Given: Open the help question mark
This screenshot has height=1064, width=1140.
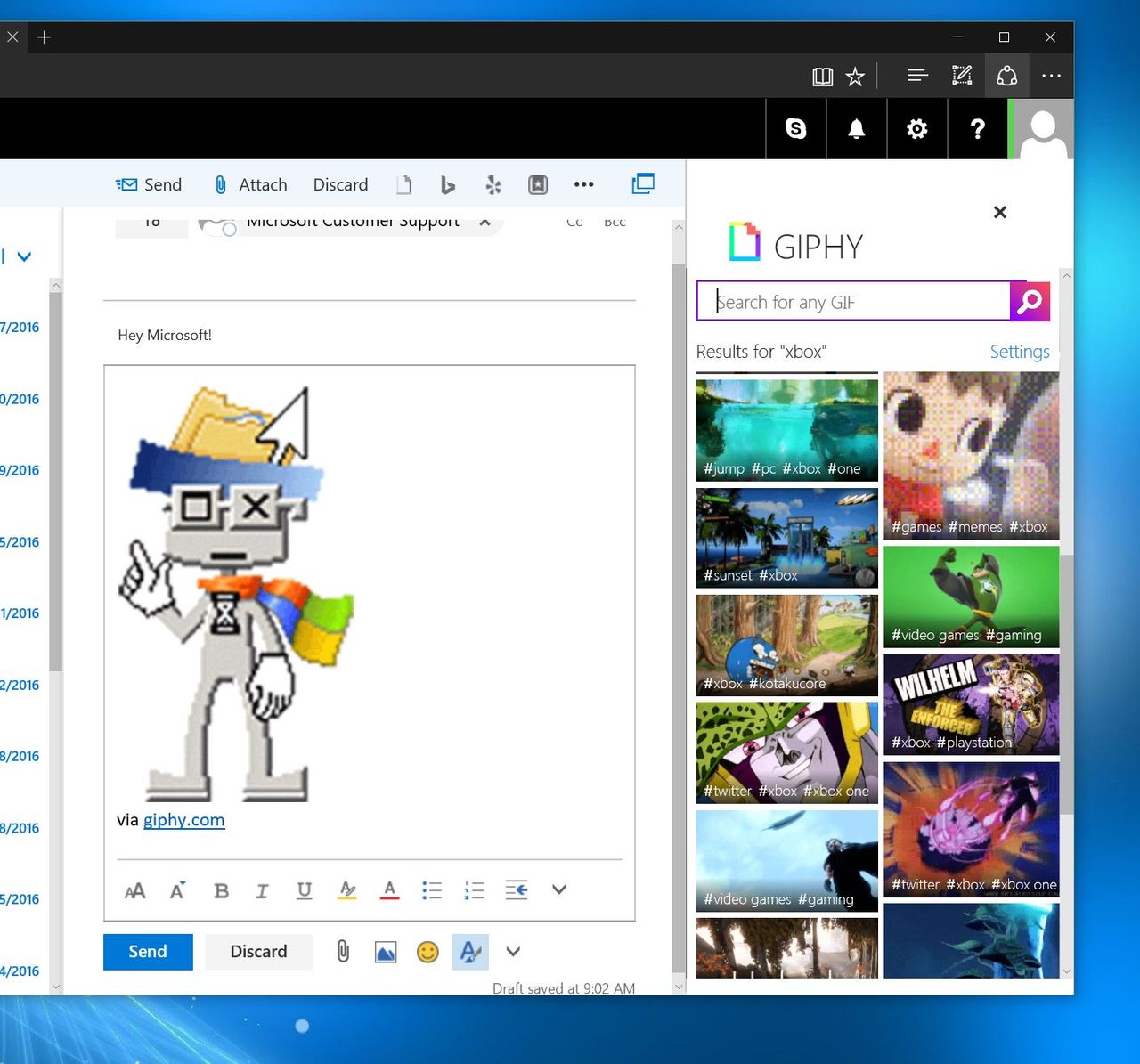Looking at the screenshot, I should pos(978,129).
